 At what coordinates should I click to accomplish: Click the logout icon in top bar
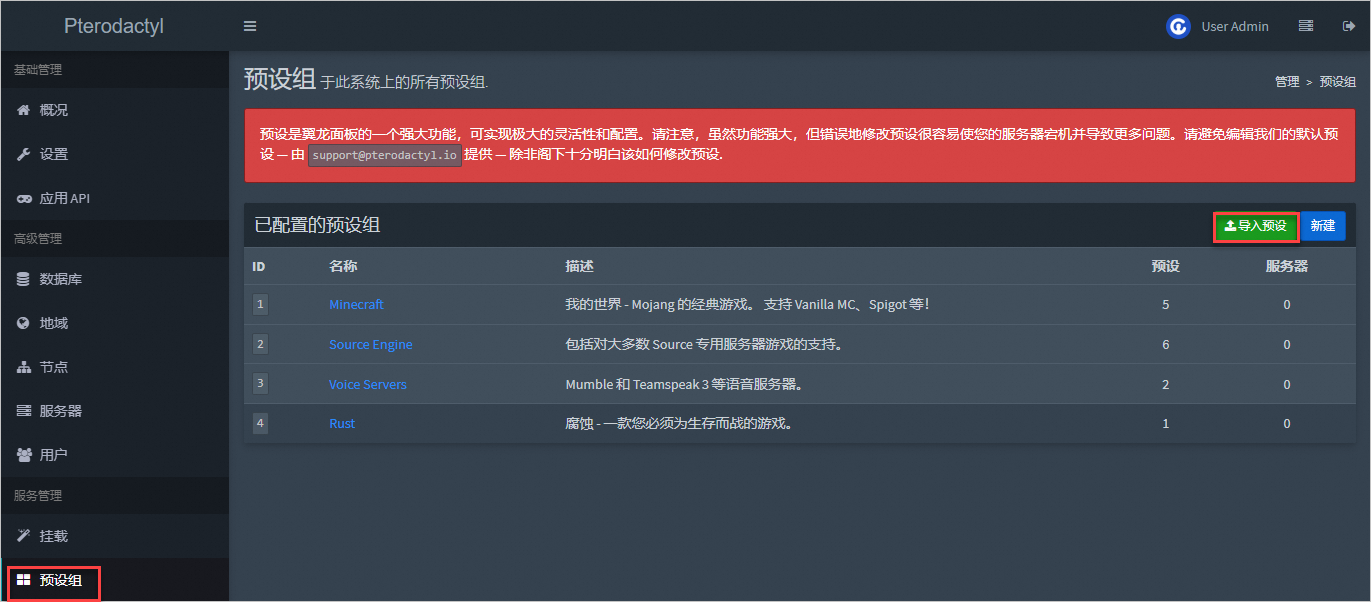click(1348, 26)
